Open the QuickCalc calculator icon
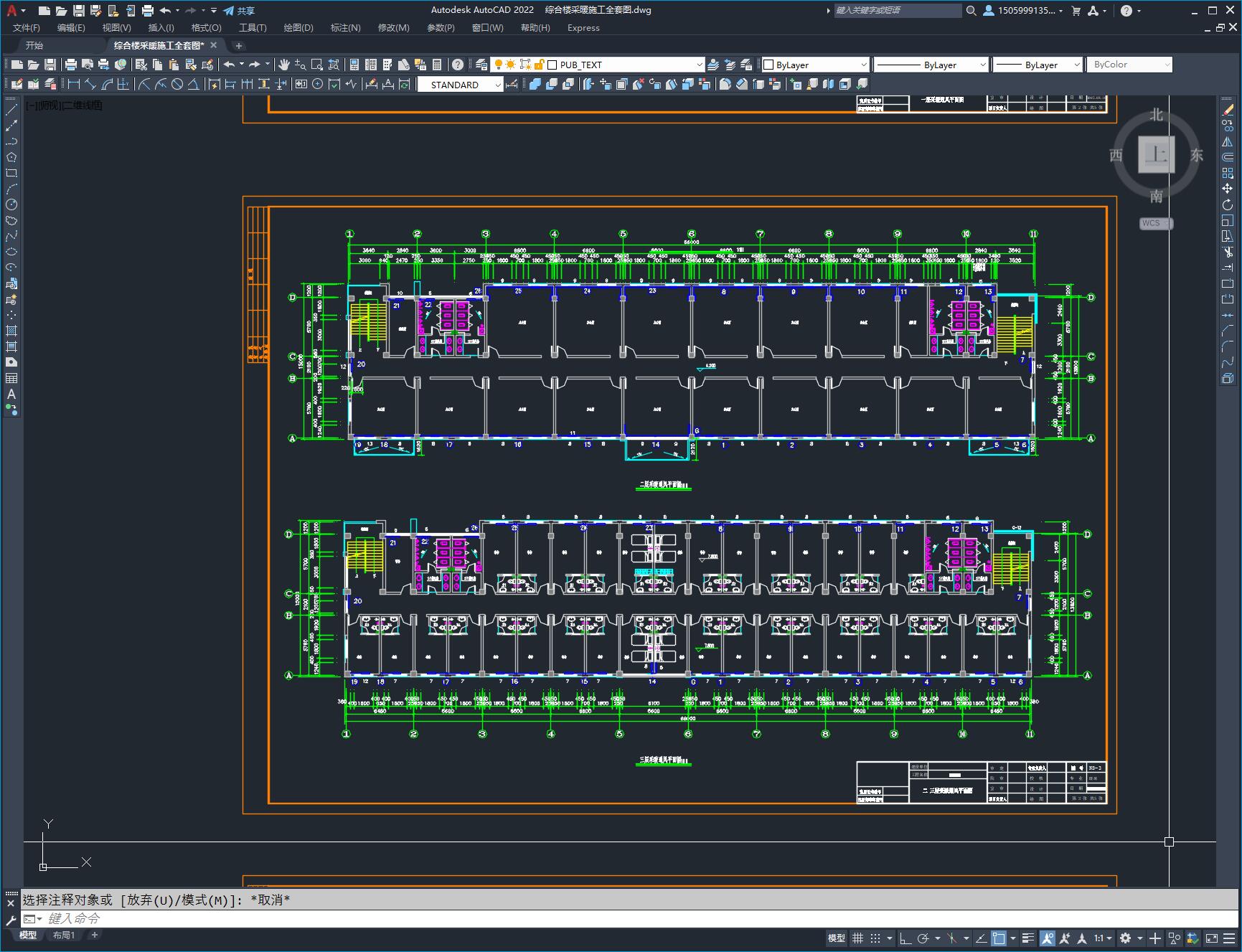Screen dimensions: 1242x952 click(x=437, y=65)
